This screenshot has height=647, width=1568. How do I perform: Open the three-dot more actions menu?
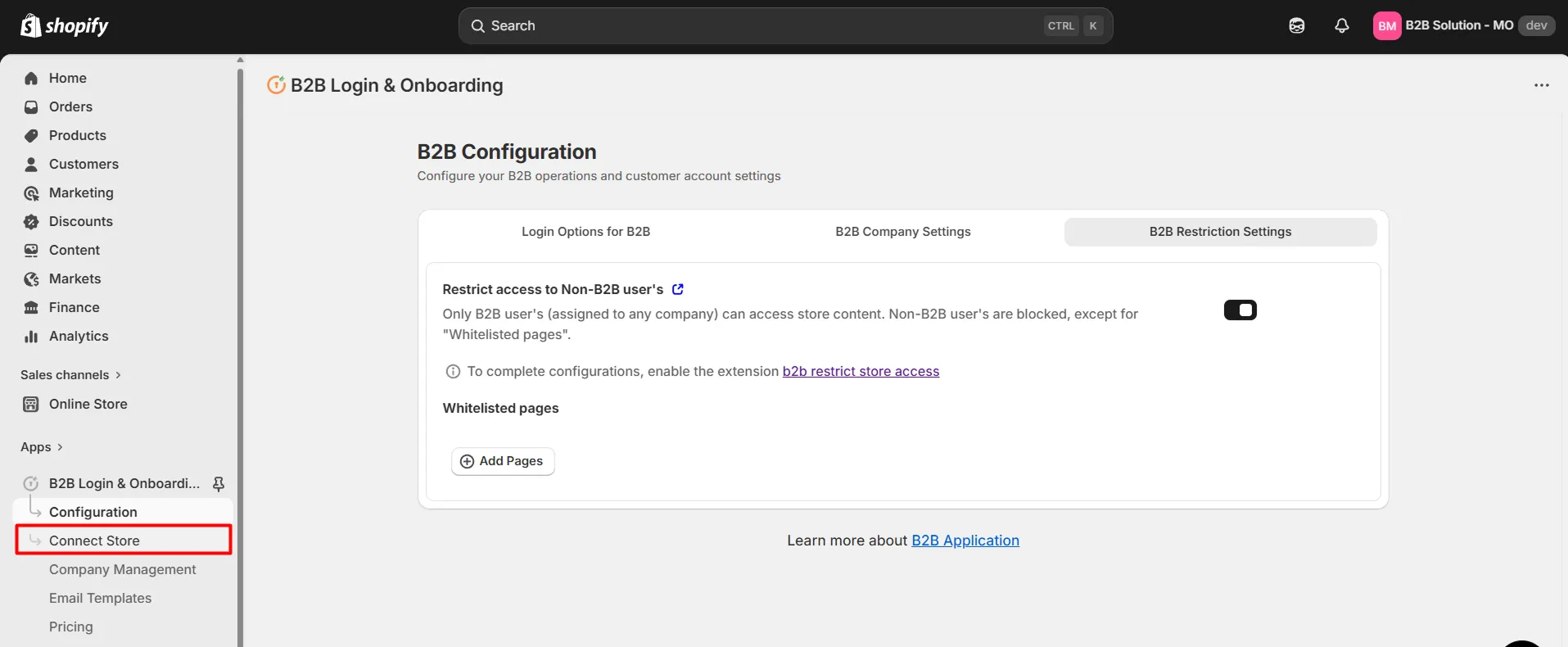(x=1541, y=85)
